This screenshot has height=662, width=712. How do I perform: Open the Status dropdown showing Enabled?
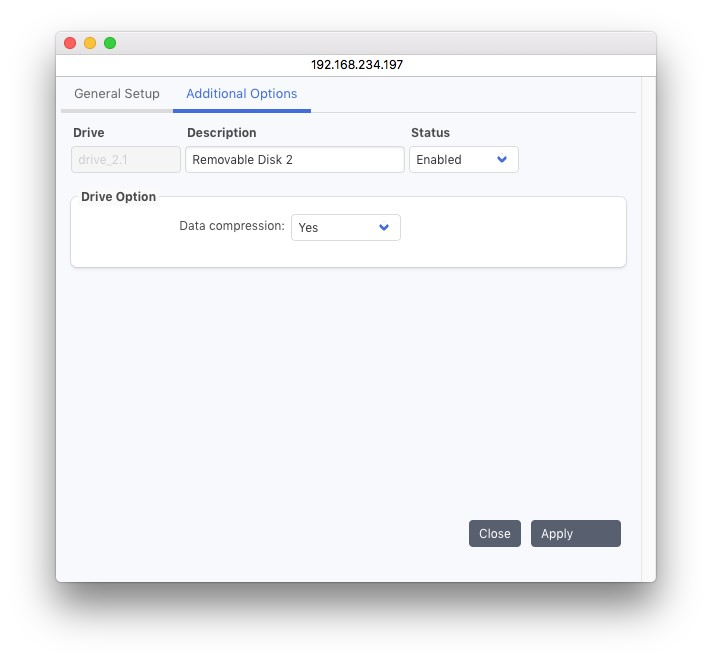pyautogui.click(x=463, y=160)
